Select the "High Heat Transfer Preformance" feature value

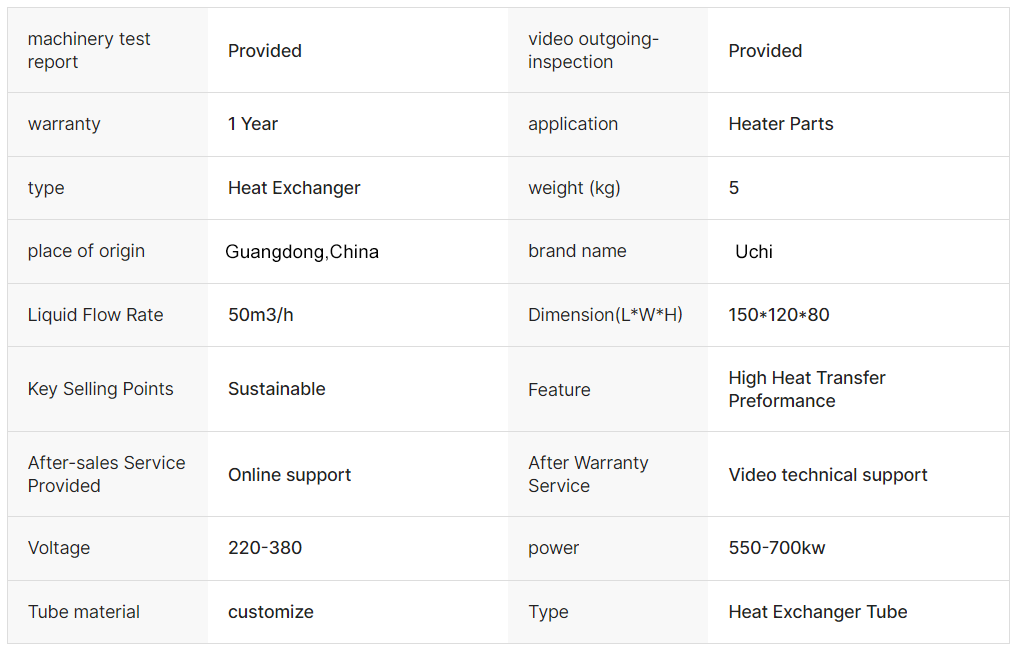click(806, 389)
